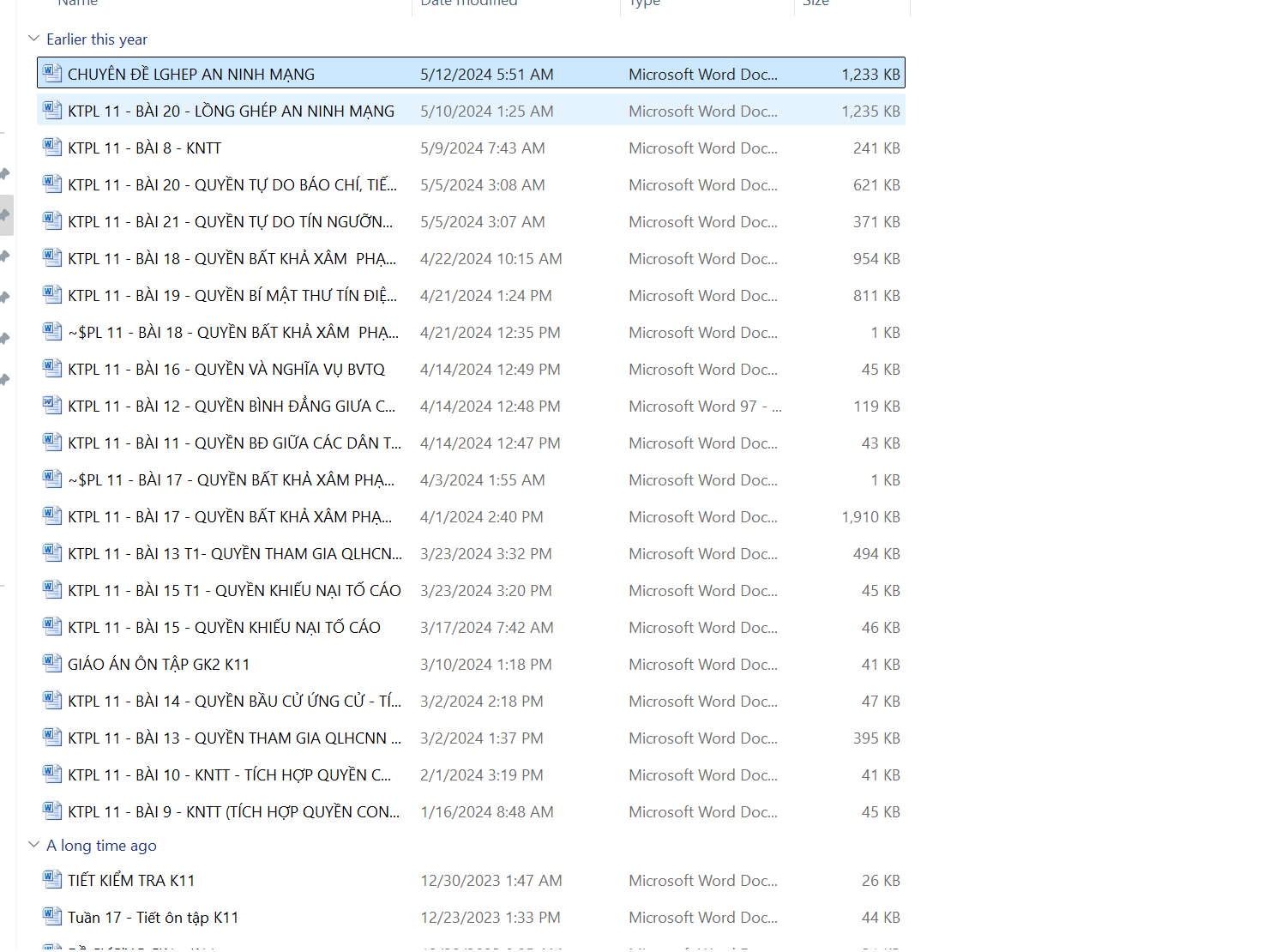Select file name Tuần 17 - Tiết ôn tập K11
The image size is (1276, 952).
pyautogui.click(x=153, y=918)
